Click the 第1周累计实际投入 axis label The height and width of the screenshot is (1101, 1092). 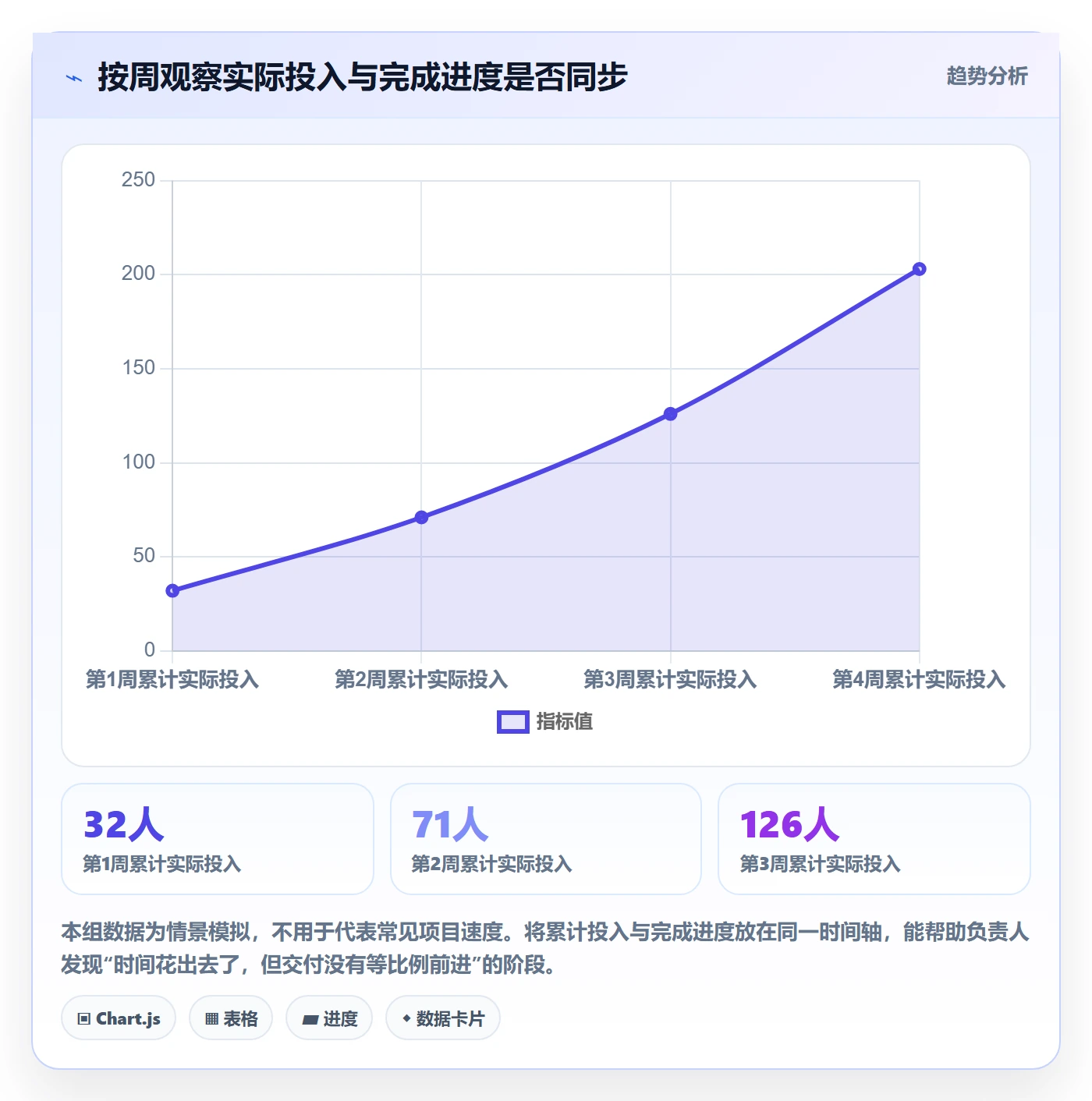(x=172, y=679)
